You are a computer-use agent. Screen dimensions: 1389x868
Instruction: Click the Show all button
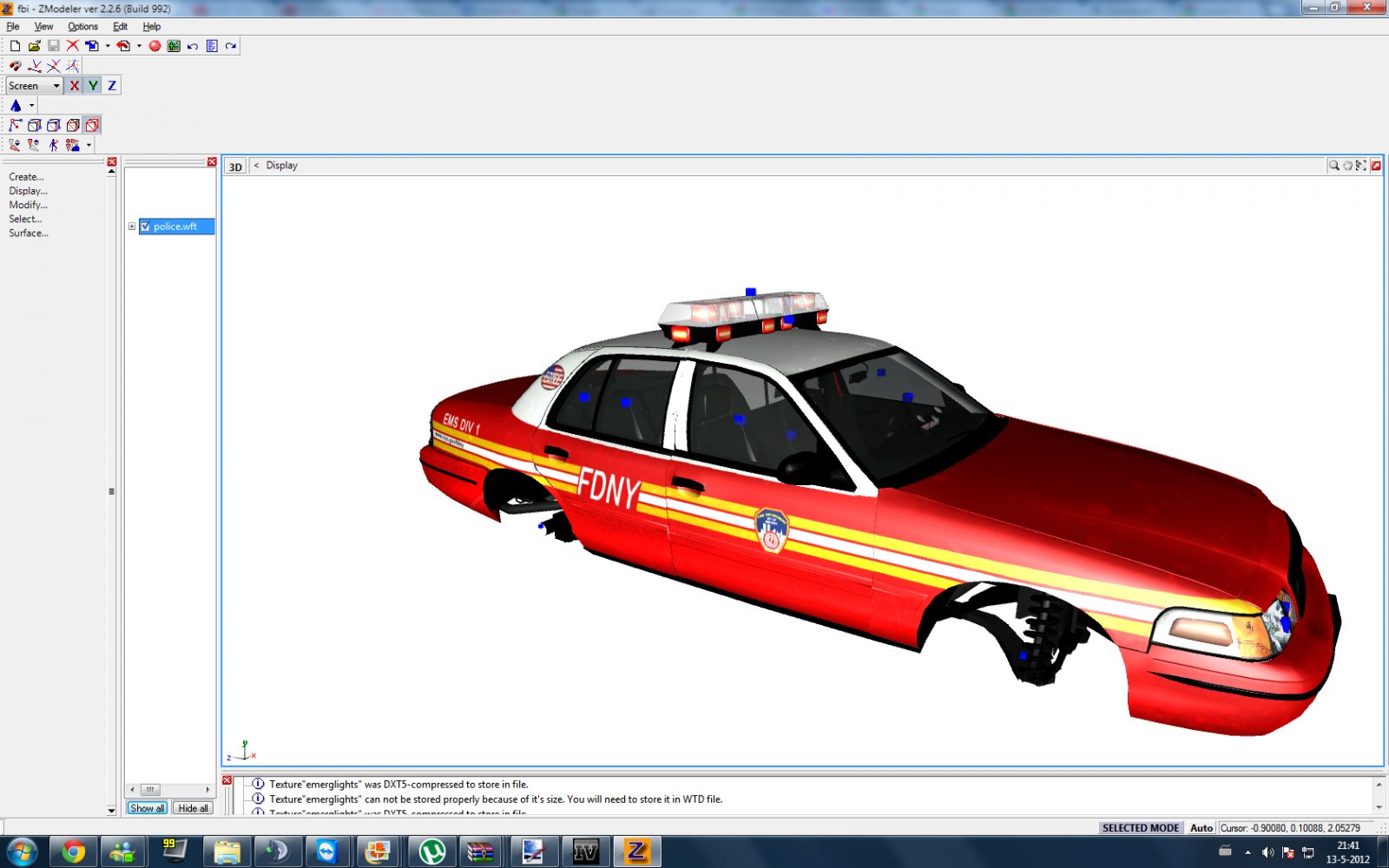pyautogui.click(x=147, y=808)
